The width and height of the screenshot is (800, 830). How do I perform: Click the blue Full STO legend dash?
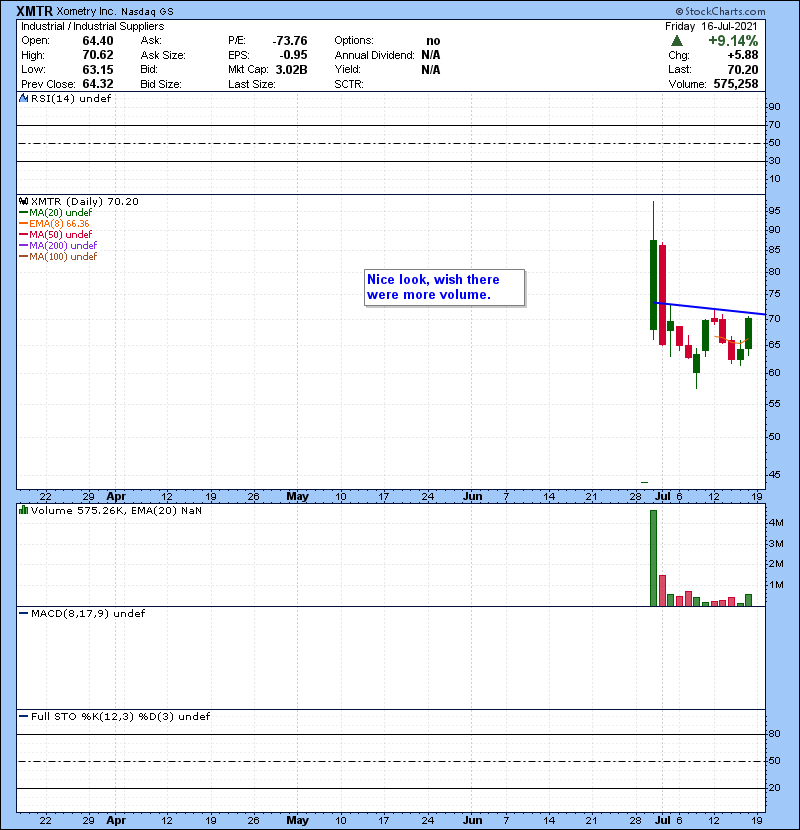23,716
